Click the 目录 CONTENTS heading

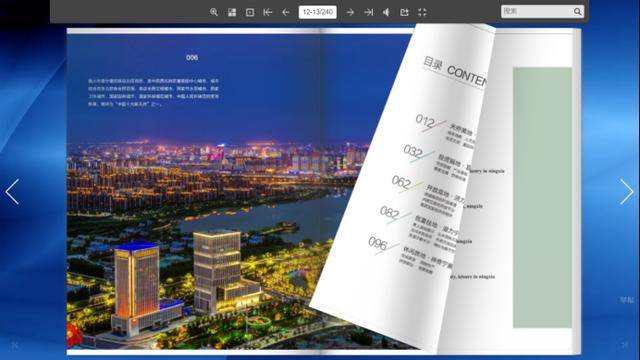coord(454,71)
